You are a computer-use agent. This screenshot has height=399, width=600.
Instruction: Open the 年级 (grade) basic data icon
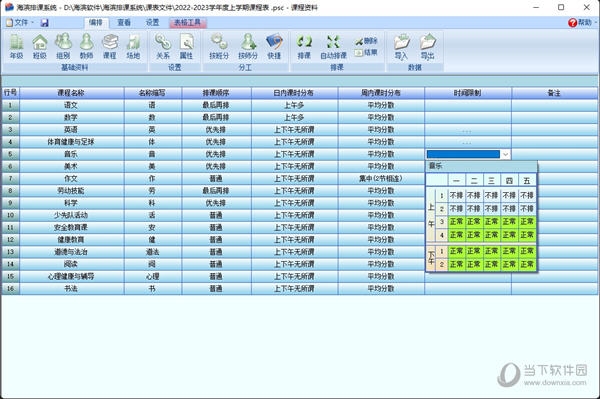tap(16, 46)
